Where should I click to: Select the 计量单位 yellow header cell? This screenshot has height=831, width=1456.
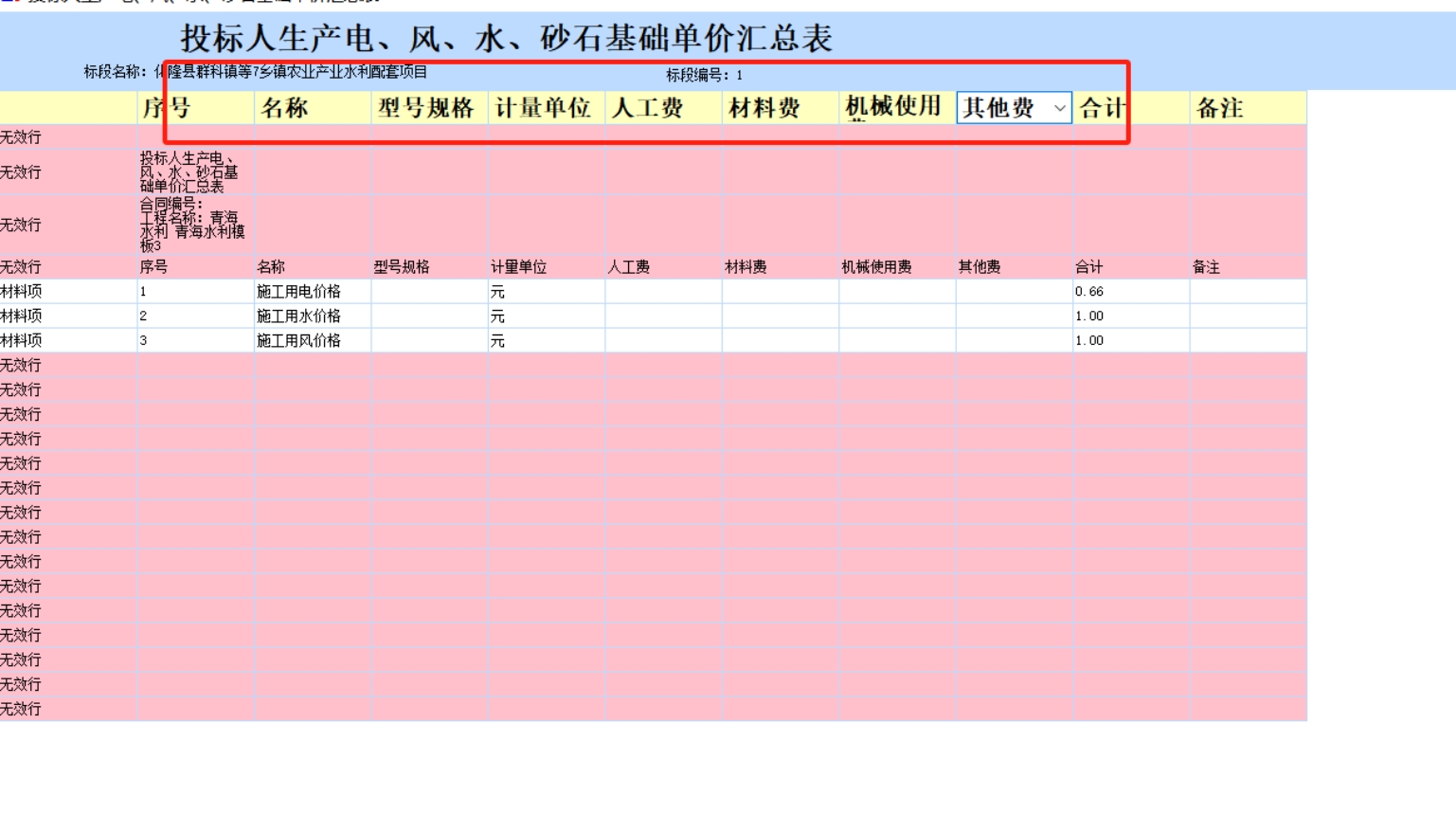pos(545,108)
